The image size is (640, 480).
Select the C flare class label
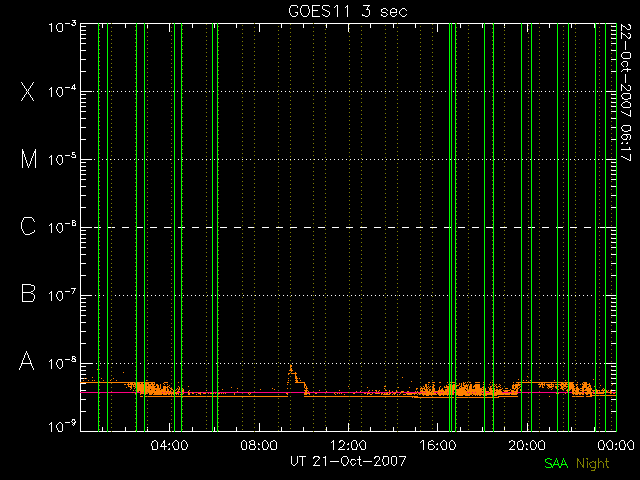28,226
